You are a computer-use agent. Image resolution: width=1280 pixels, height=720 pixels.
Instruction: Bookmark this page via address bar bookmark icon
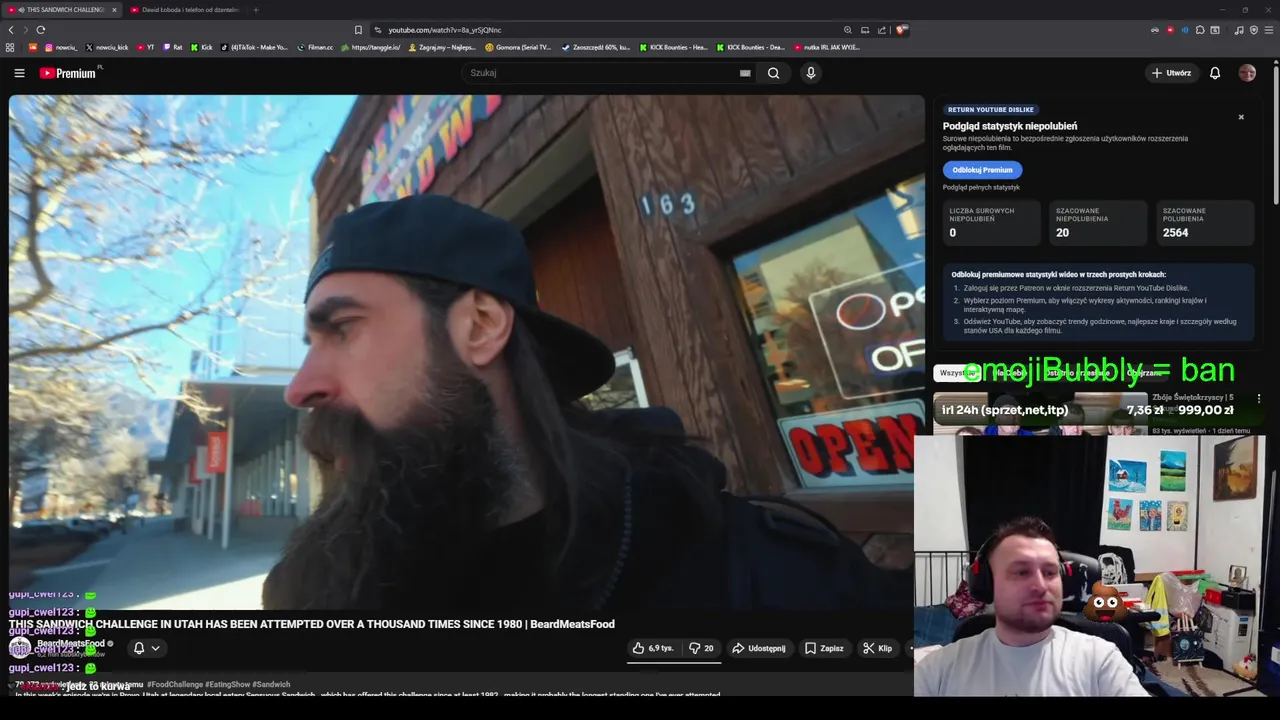coord(358,30)
